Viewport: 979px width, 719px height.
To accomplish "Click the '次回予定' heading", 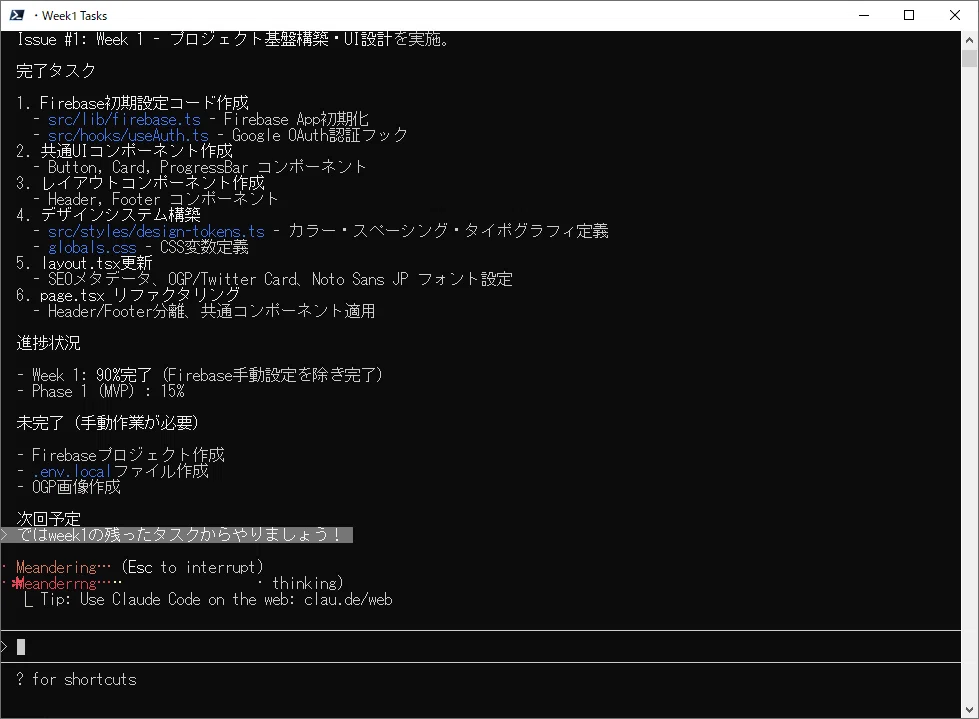I will 48,519.
